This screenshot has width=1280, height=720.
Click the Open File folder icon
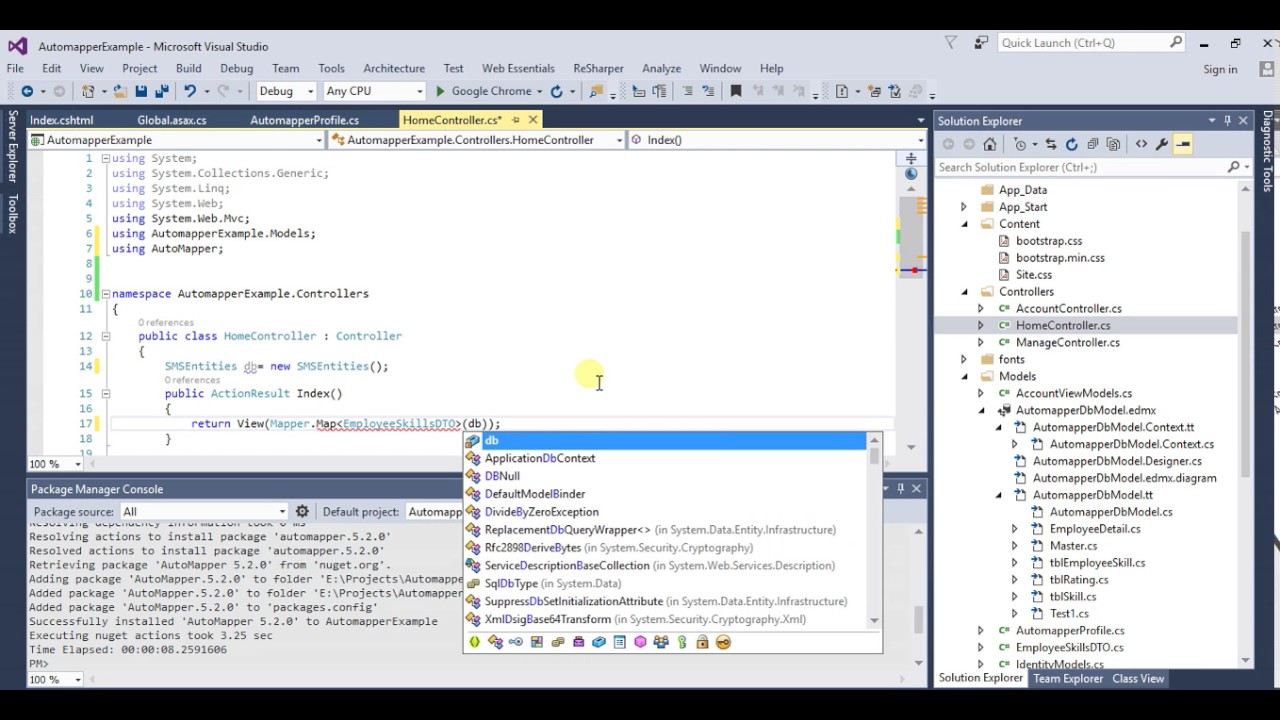pos(120,91)
